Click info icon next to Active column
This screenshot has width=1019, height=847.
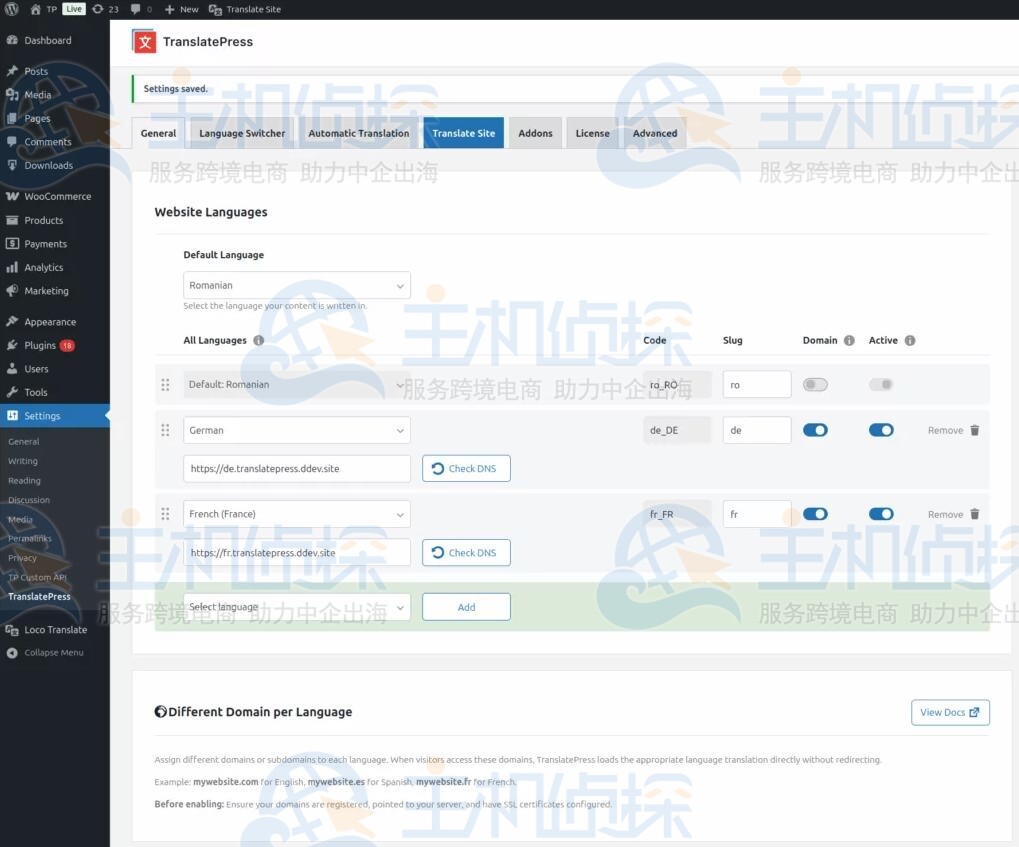(x=910, y=341)
